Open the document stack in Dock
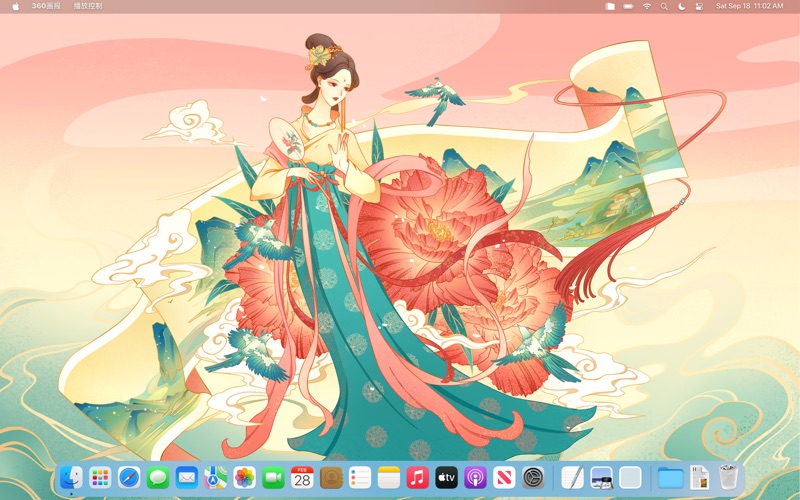Screen dimensions: 800x500 point(699,478)
